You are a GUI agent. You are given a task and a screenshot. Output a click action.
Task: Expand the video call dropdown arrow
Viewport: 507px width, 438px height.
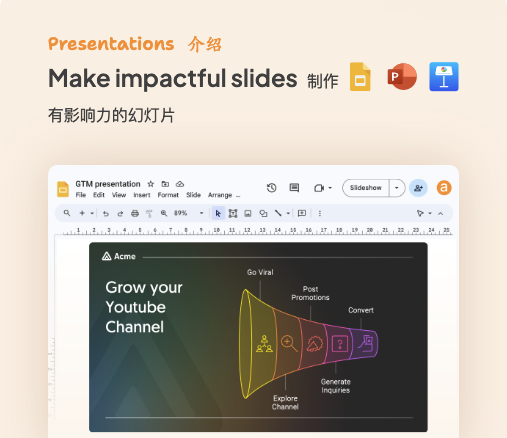(x=330, y=188)
